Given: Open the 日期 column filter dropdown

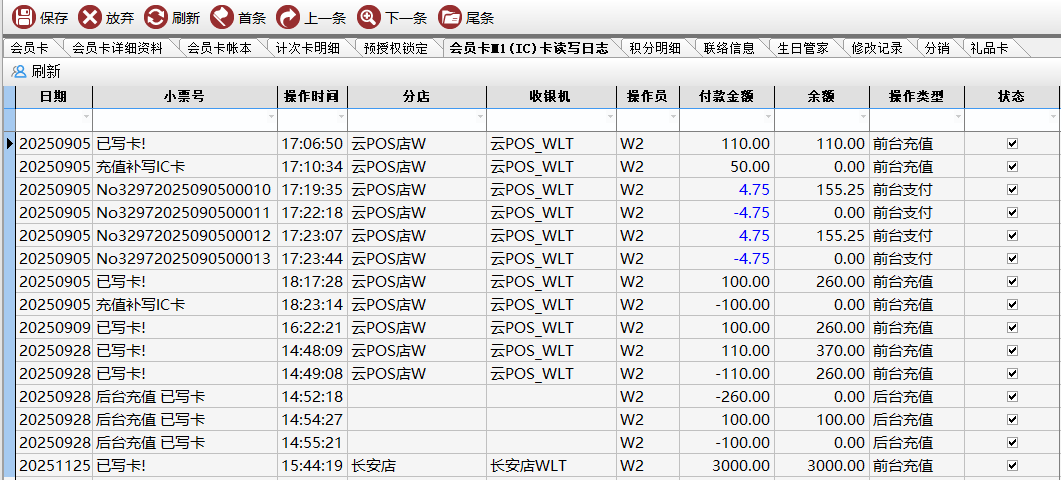Looking at the screenshot, I should [x=86, y=117].
